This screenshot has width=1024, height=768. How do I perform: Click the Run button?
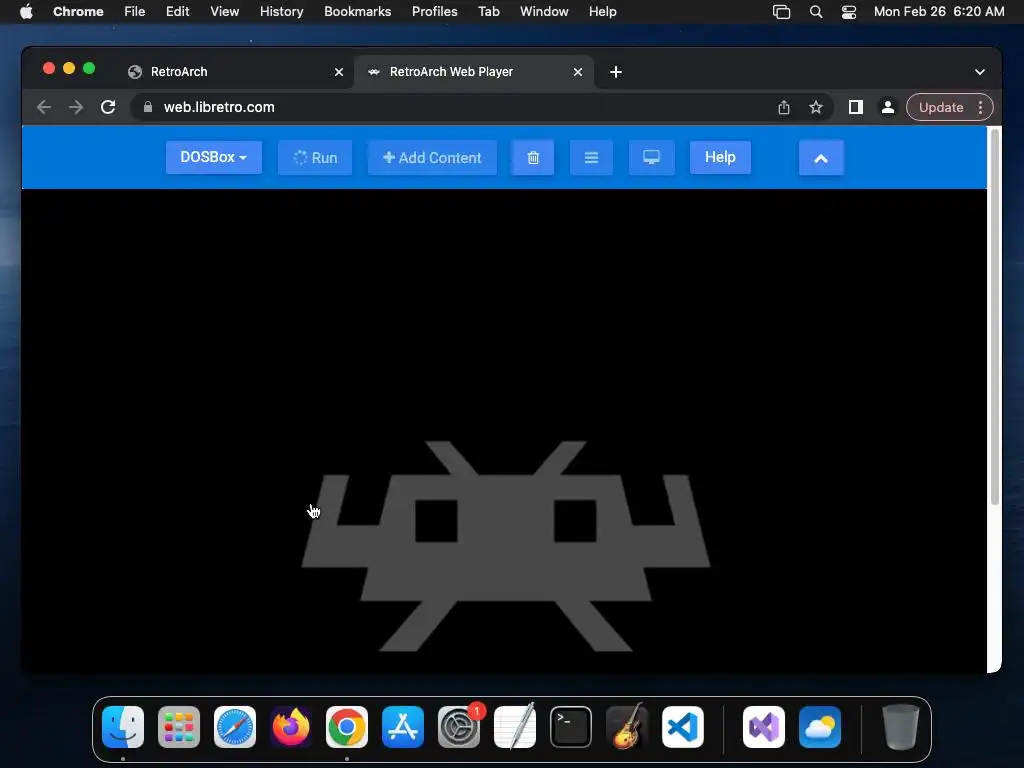click(315, 157)
